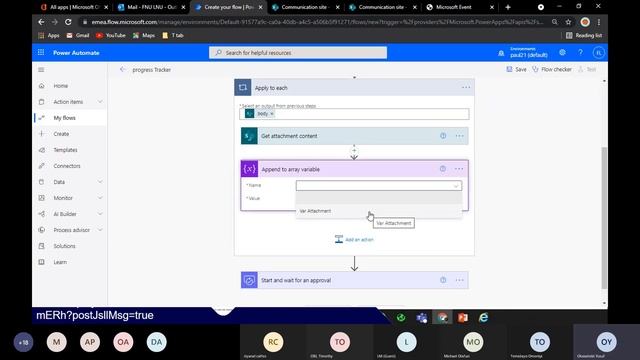Open help info on Append to array variable
The height and width of the screenshot is (360, 640).
[x=443, y=169]
